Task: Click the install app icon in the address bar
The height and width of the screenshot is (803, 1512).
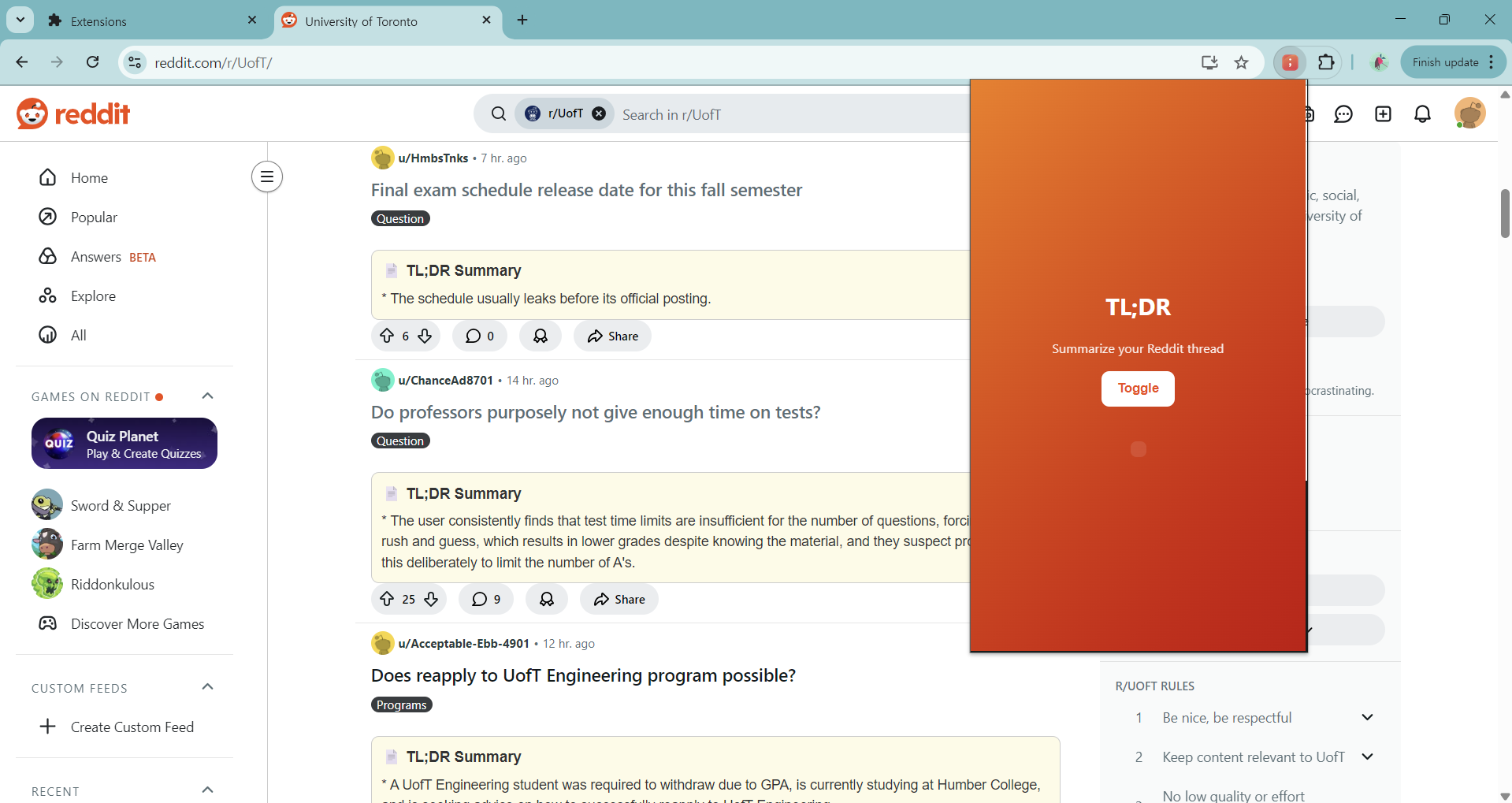Action: click(1209, 62)
